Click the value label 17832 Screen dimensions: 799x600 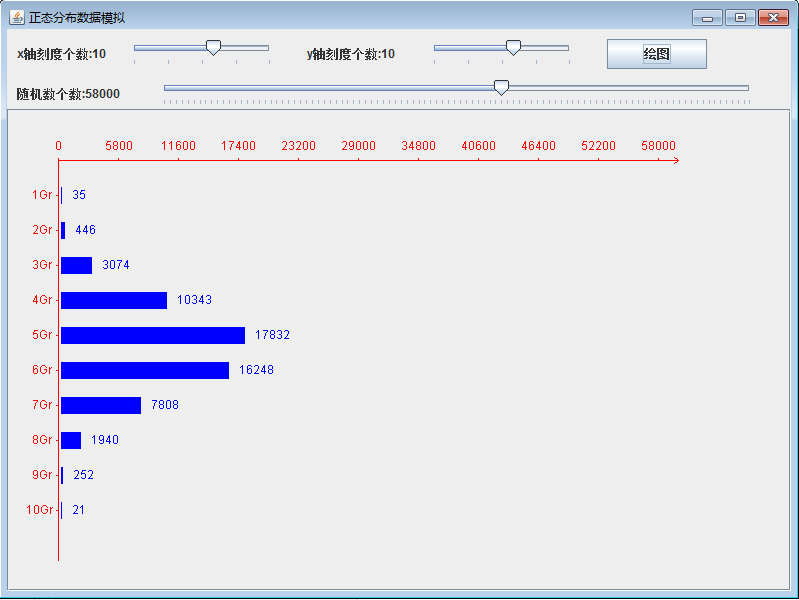[x=272, y=335]
